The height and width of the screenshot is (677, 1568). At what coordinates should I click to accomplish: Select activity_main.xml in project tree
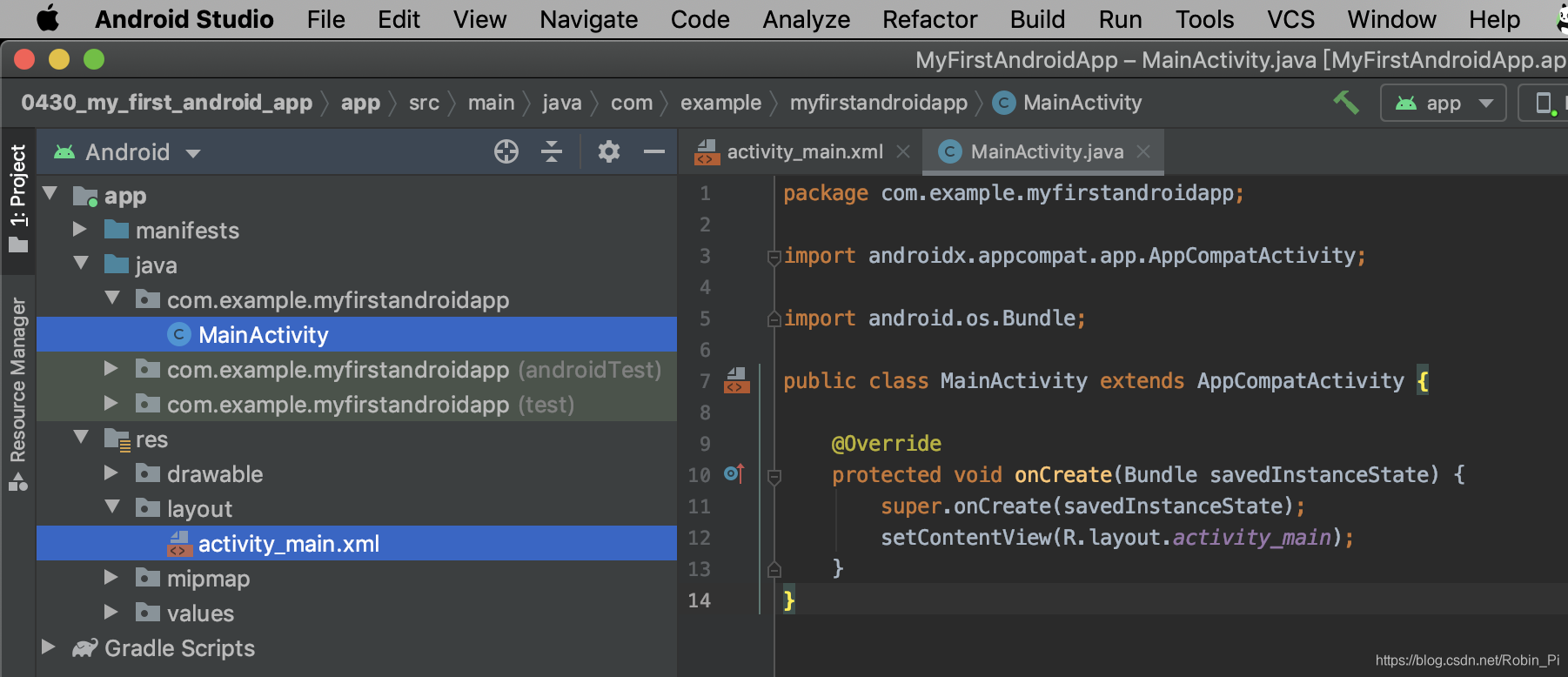[357, 543]
